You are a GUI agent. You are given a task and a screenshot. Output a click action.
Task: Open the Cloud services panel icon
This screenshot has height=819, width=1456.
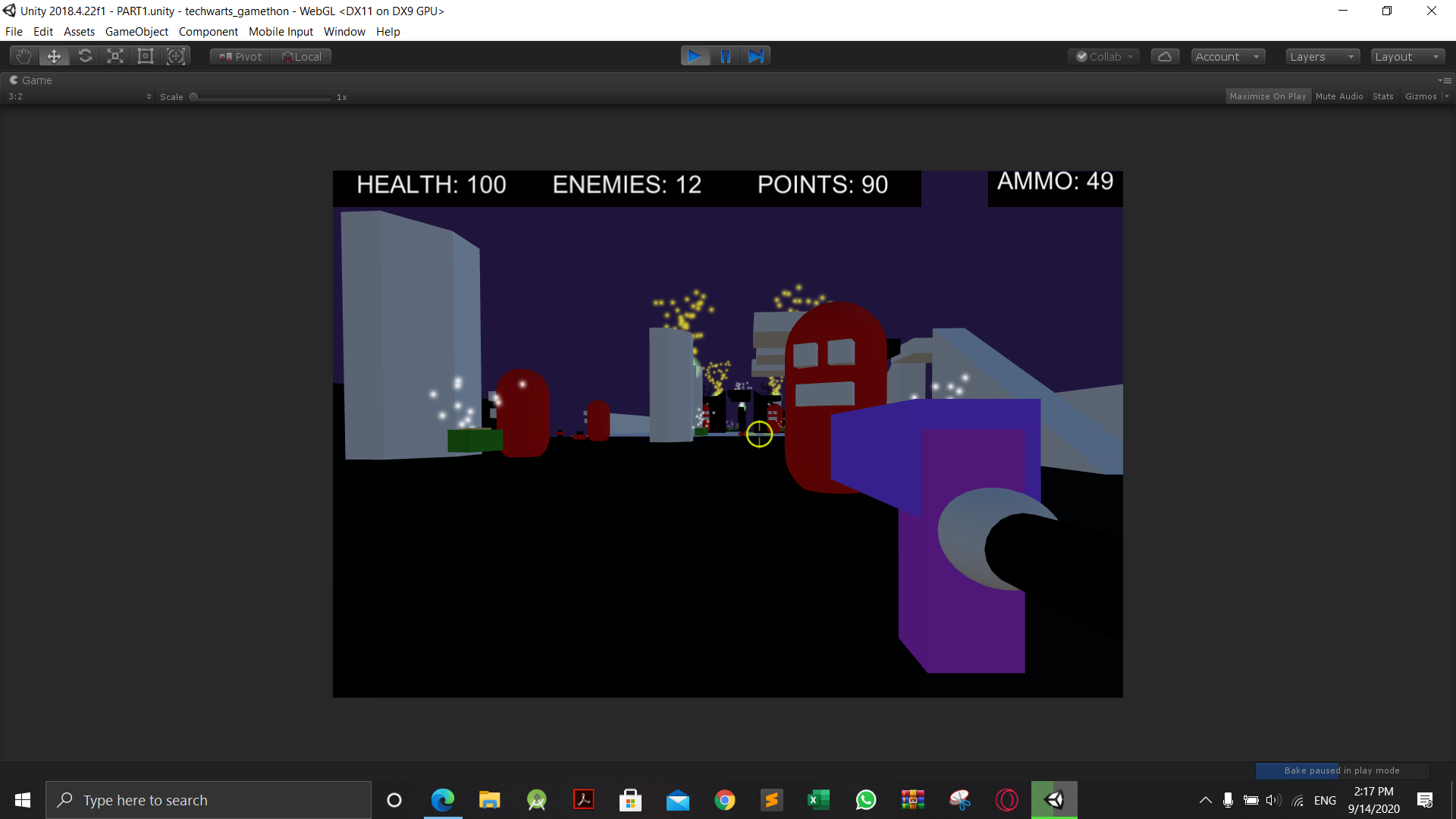1165,57
